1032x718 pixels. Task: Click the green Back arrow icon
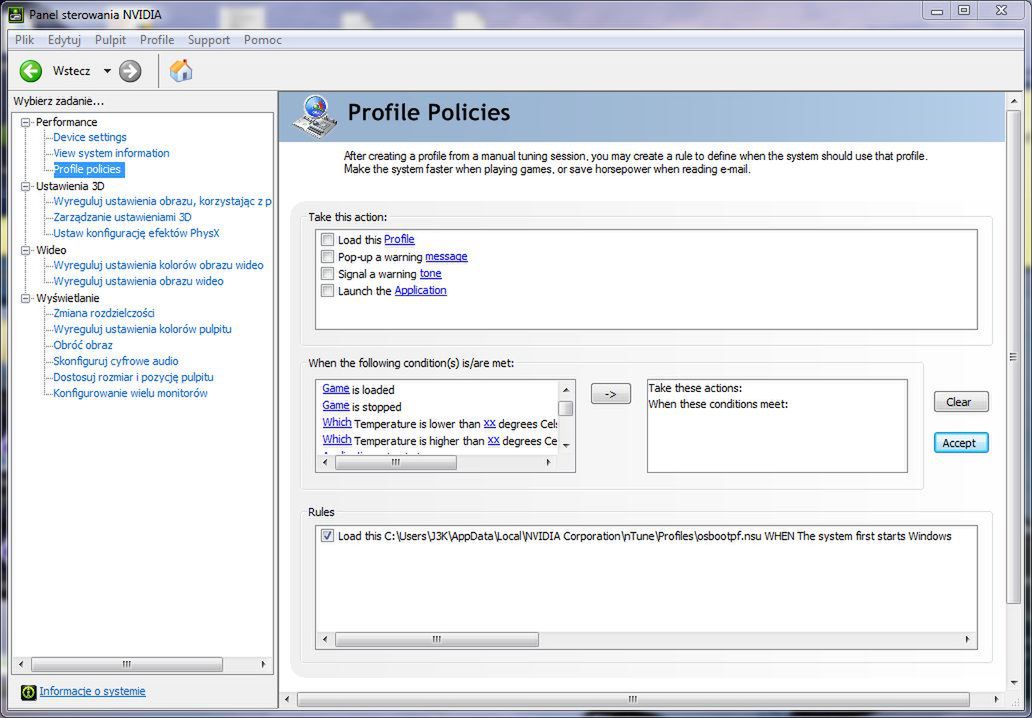[x=30, y=71]
